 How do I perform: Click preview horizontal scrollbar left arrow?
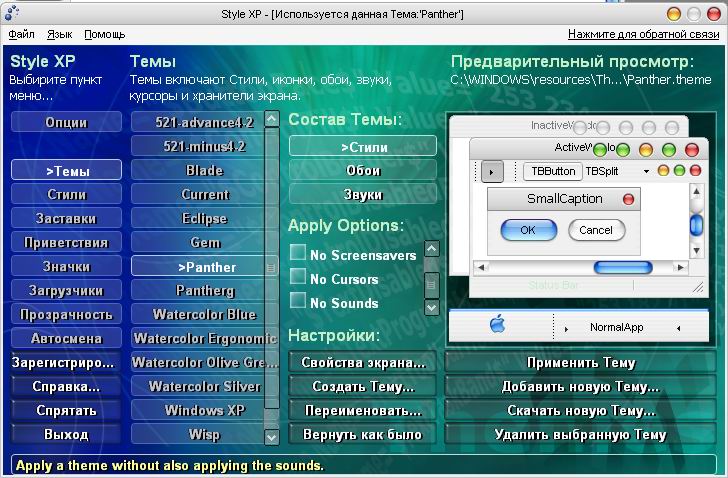(x=481, y=267)
